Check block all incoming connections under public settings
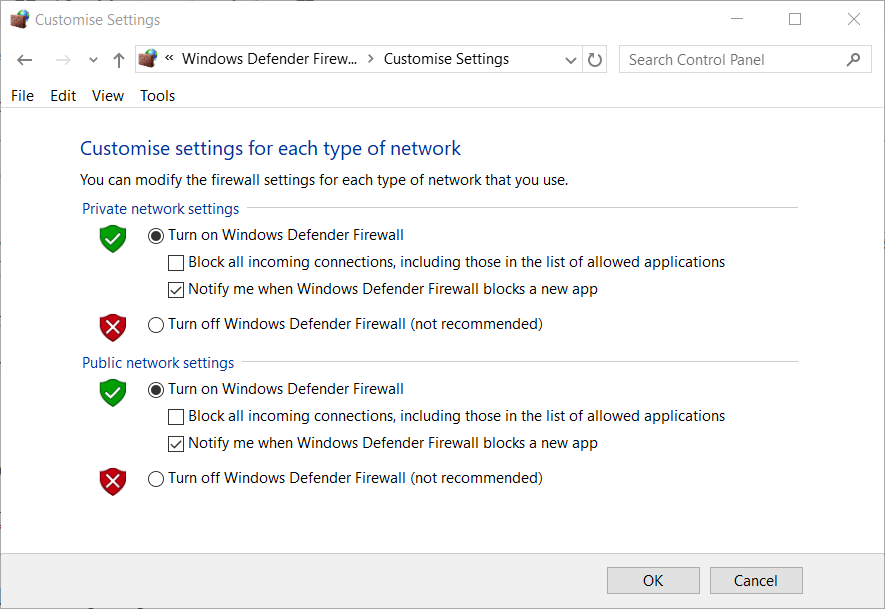 pyautogui.click(x=176, y=416)
